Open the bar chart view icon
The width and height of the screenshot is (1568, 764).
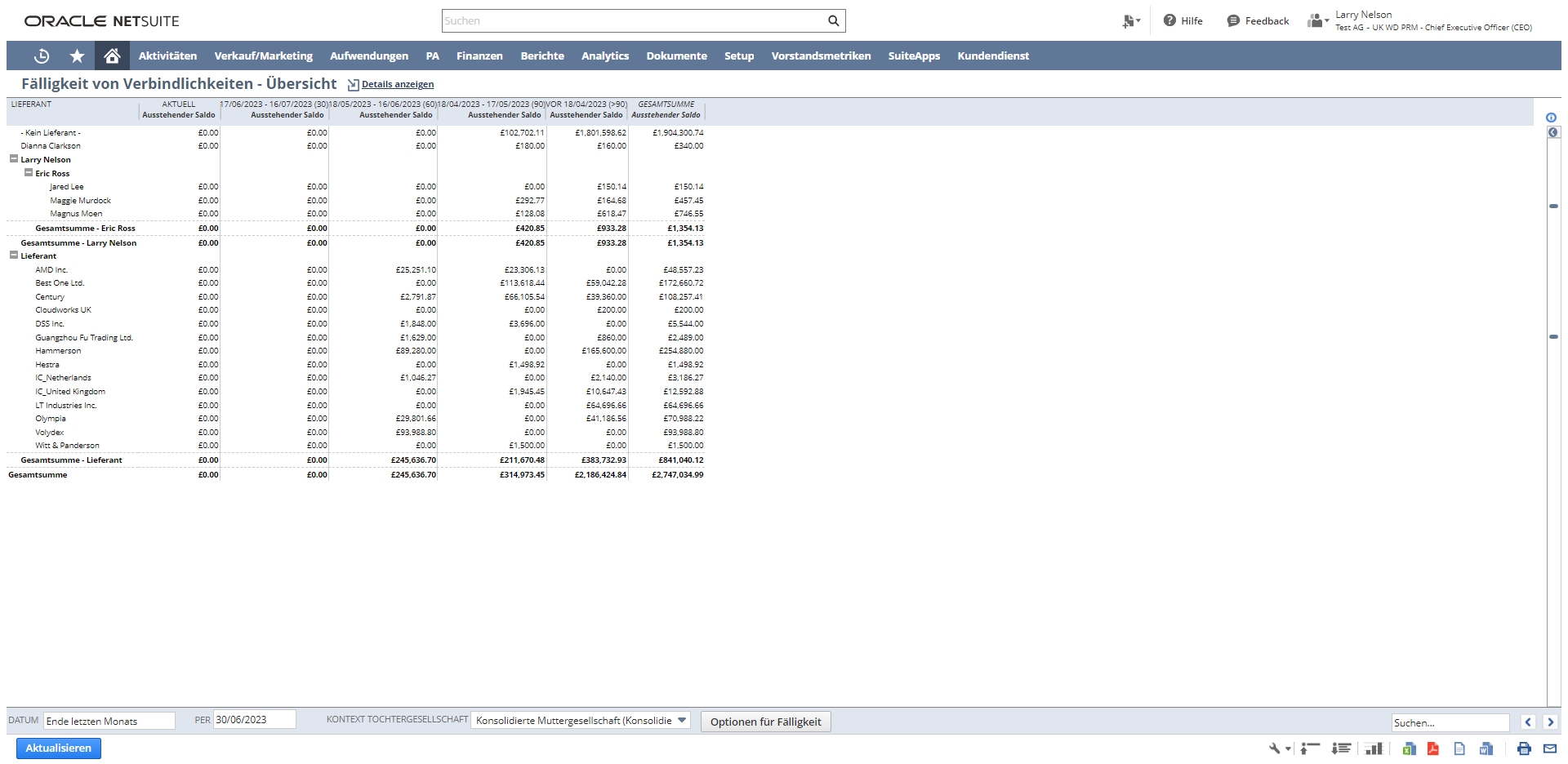(x=1374, y=748)
